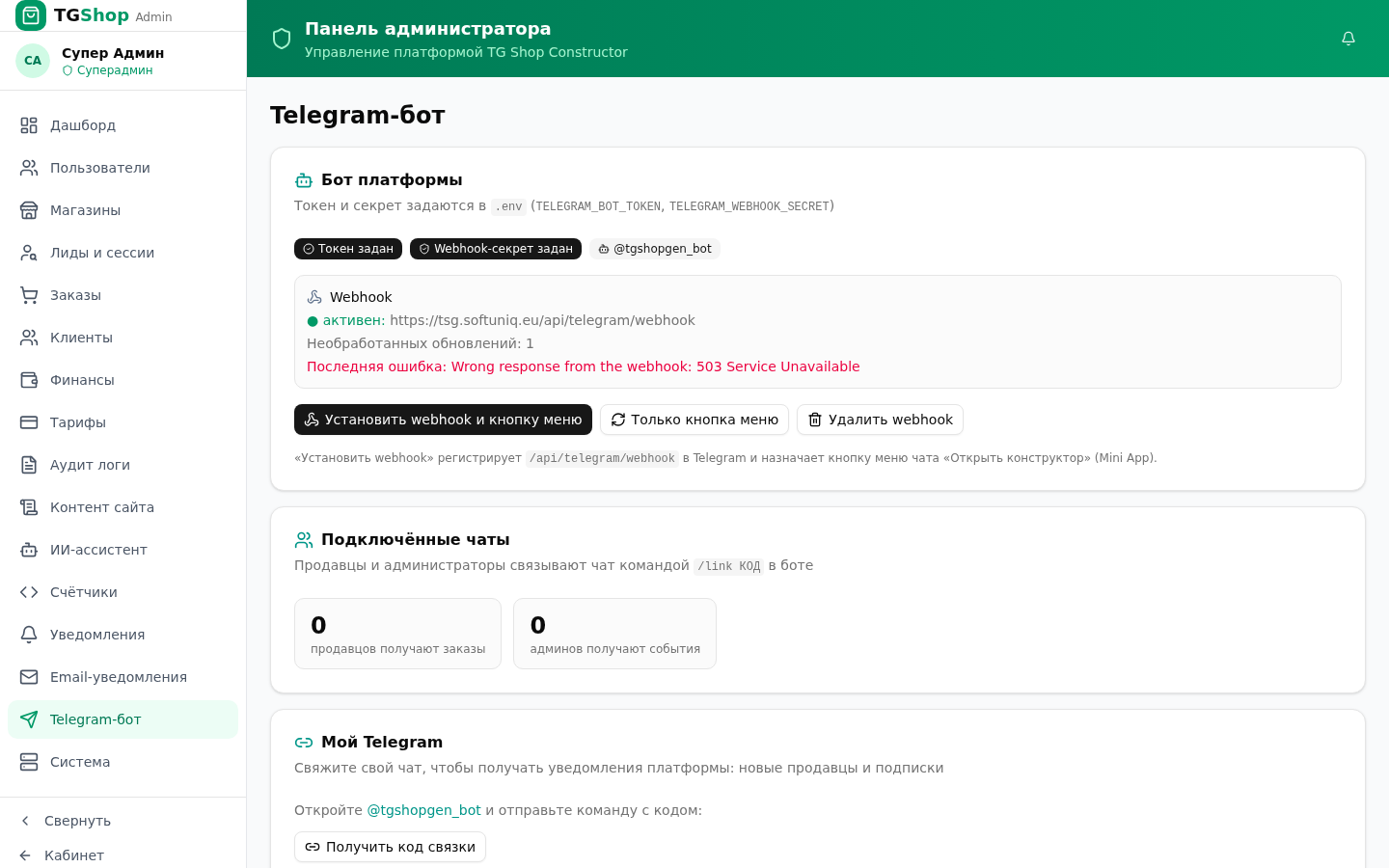Click the продавцов получают заказы counter

(x=397, y=634)
